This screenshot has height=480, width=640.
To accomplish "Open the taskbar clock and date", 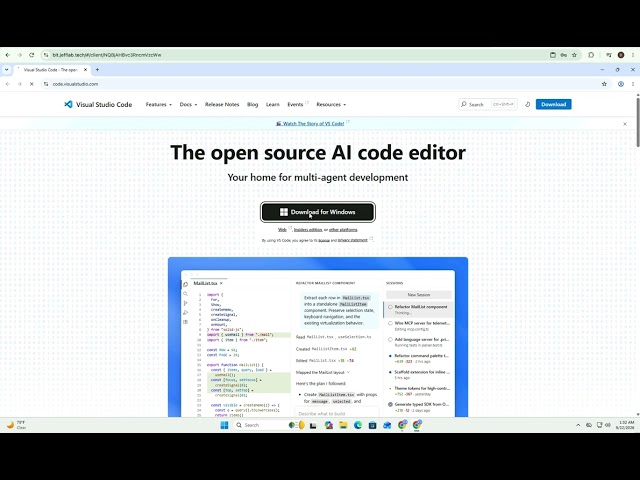I will point(627,425).
